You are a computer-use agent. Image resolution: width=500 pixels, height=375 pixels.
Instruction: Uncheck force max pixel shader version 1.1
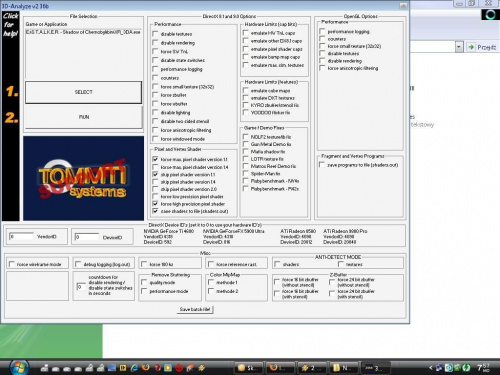[x=155, y=159]
